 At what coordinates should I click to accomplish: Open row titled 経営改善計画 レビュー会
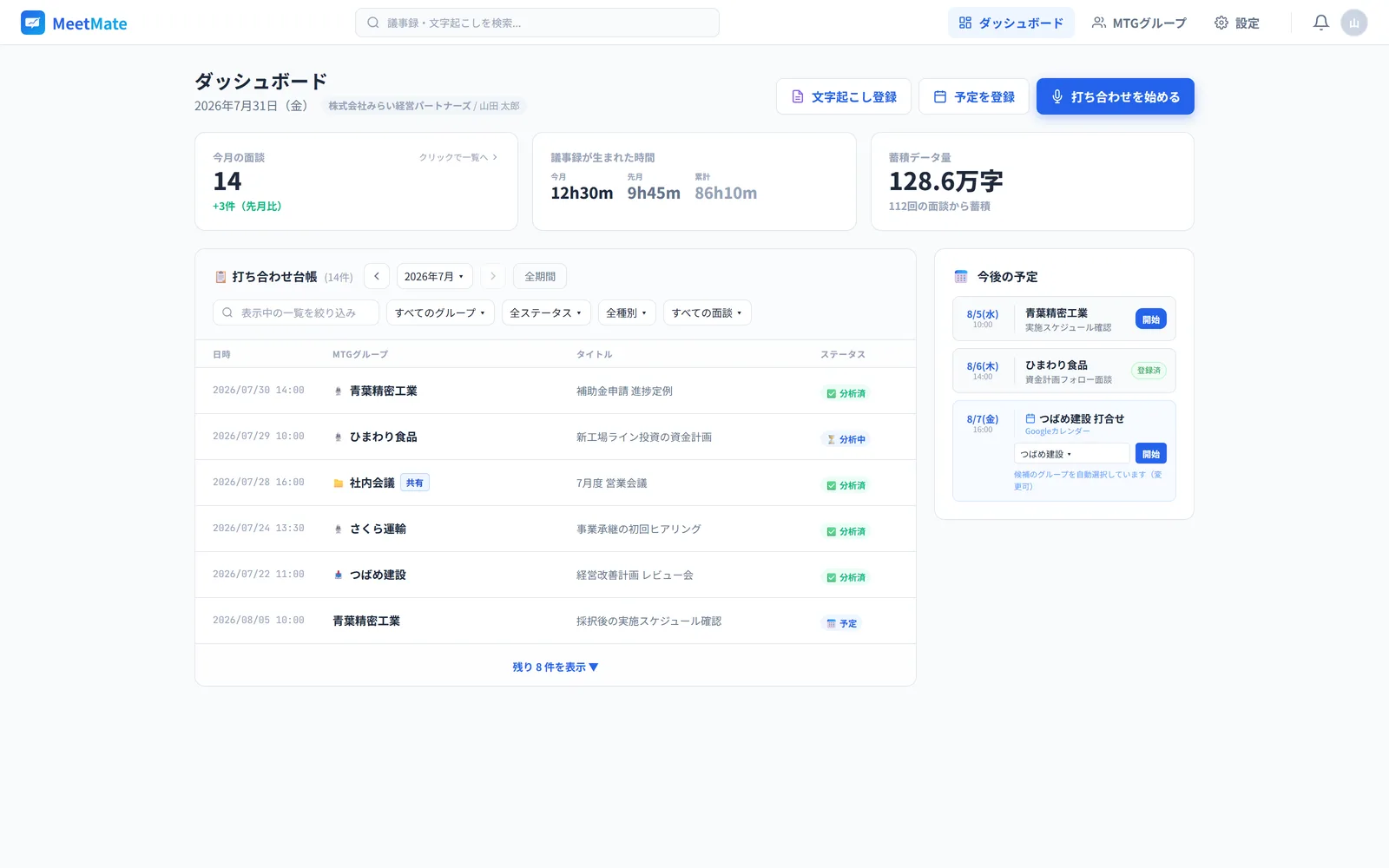[556, 575]
